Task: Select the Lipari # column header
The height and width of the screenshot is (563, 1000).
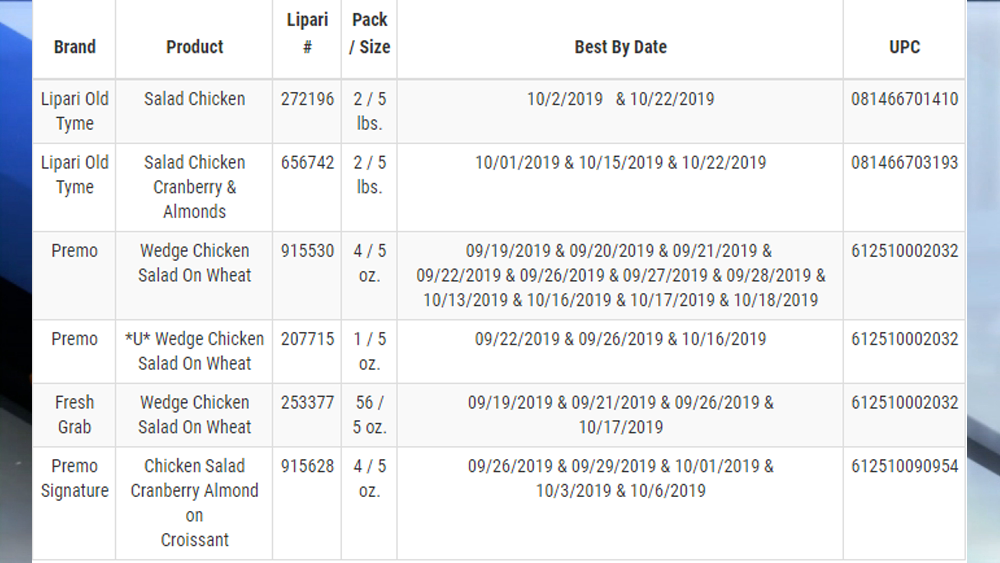Action: pos(307,33)
